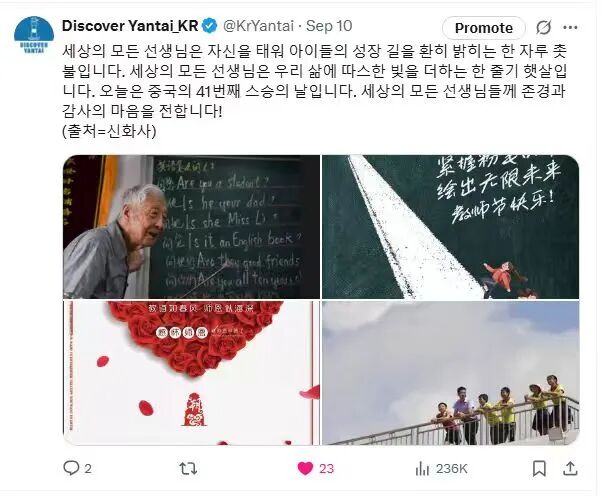The width and height of the screenshot is (604, 496).
Task: Click the Korean tweet text body
Action: pos(314,91)
